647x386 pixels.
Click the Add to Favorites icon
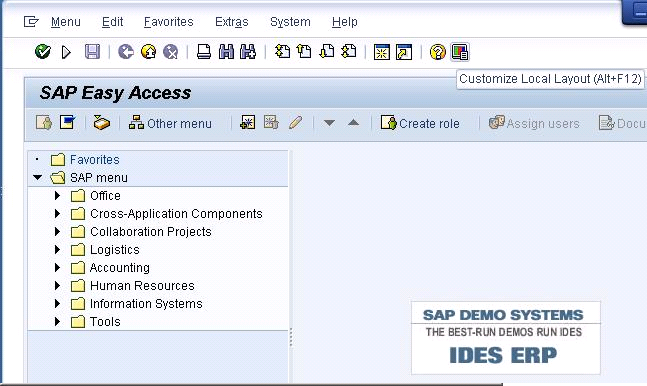[248, 123]
